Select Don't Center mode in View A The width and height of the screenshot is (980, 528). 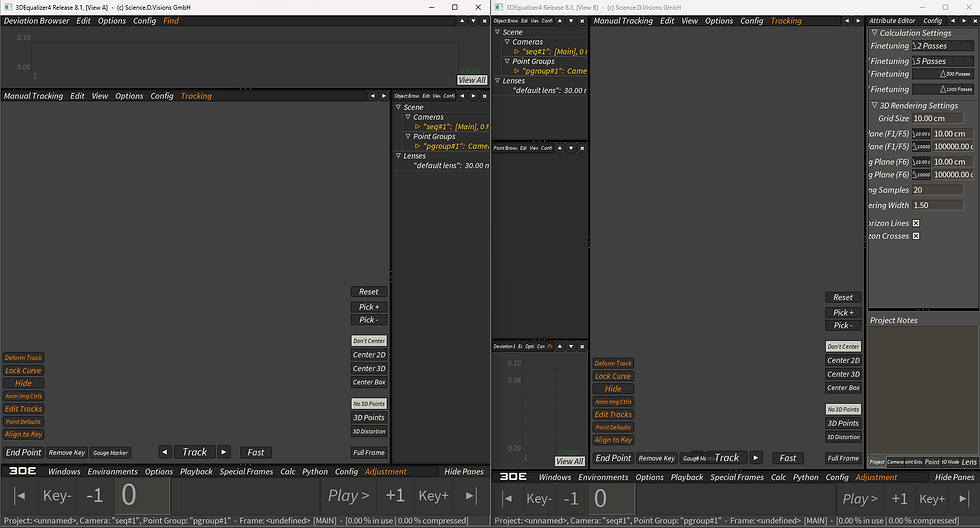point(369,341)
